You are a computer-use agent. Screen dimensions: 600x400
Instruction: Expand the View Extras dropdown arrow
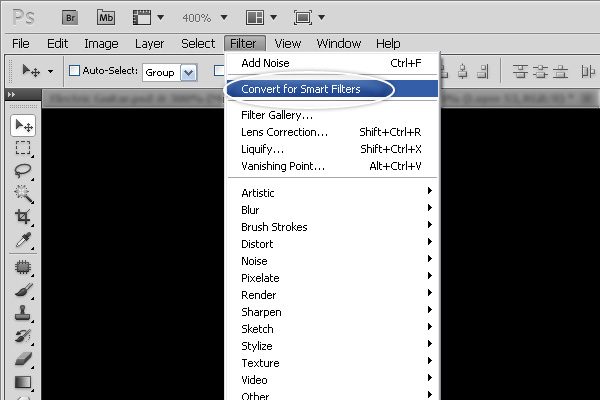point(161,18)
